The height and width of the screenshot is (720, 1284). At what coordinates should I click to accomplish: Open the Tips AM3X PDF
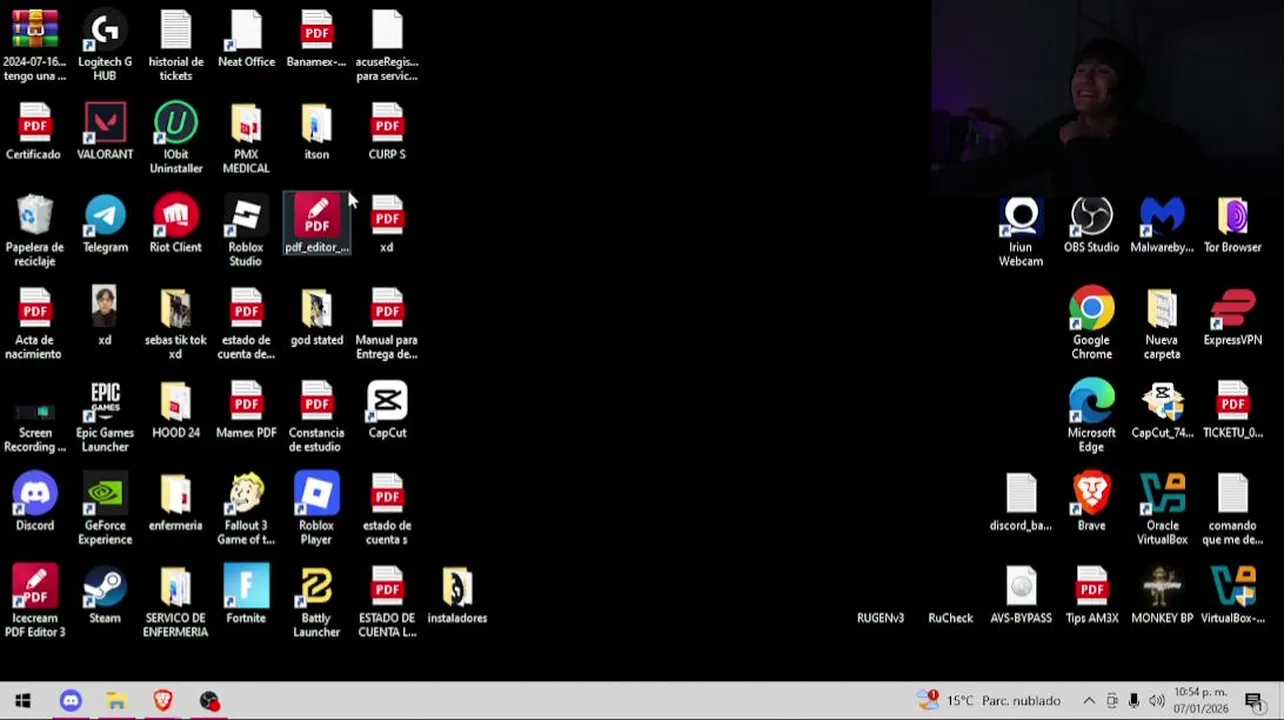[1091, 596]
